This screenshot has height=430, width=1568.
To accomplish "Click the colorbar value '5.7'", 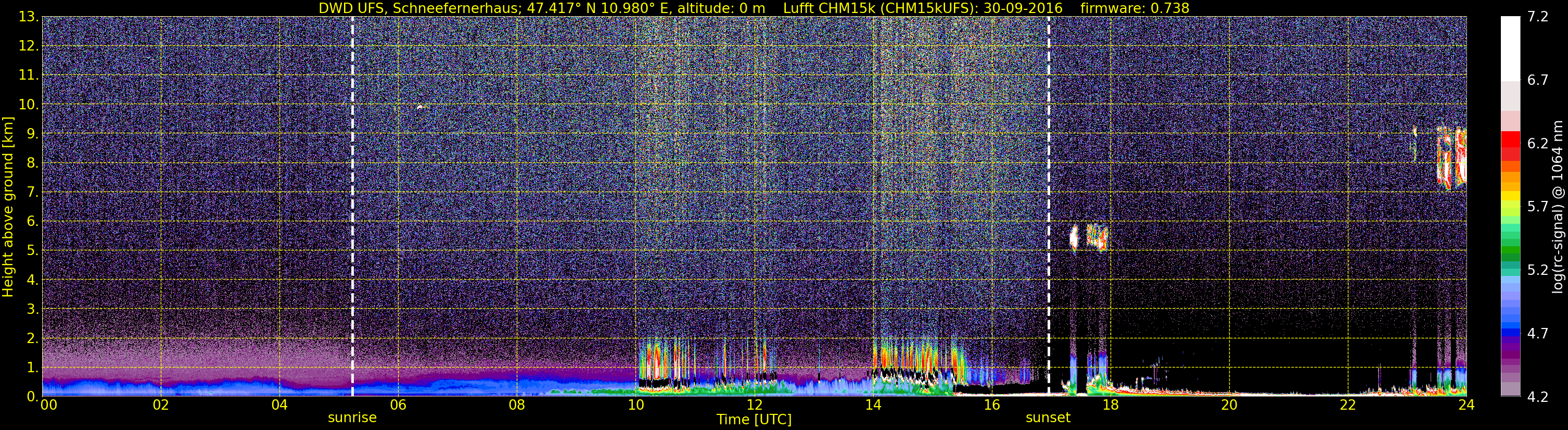I will click(x=1538, y=207).
